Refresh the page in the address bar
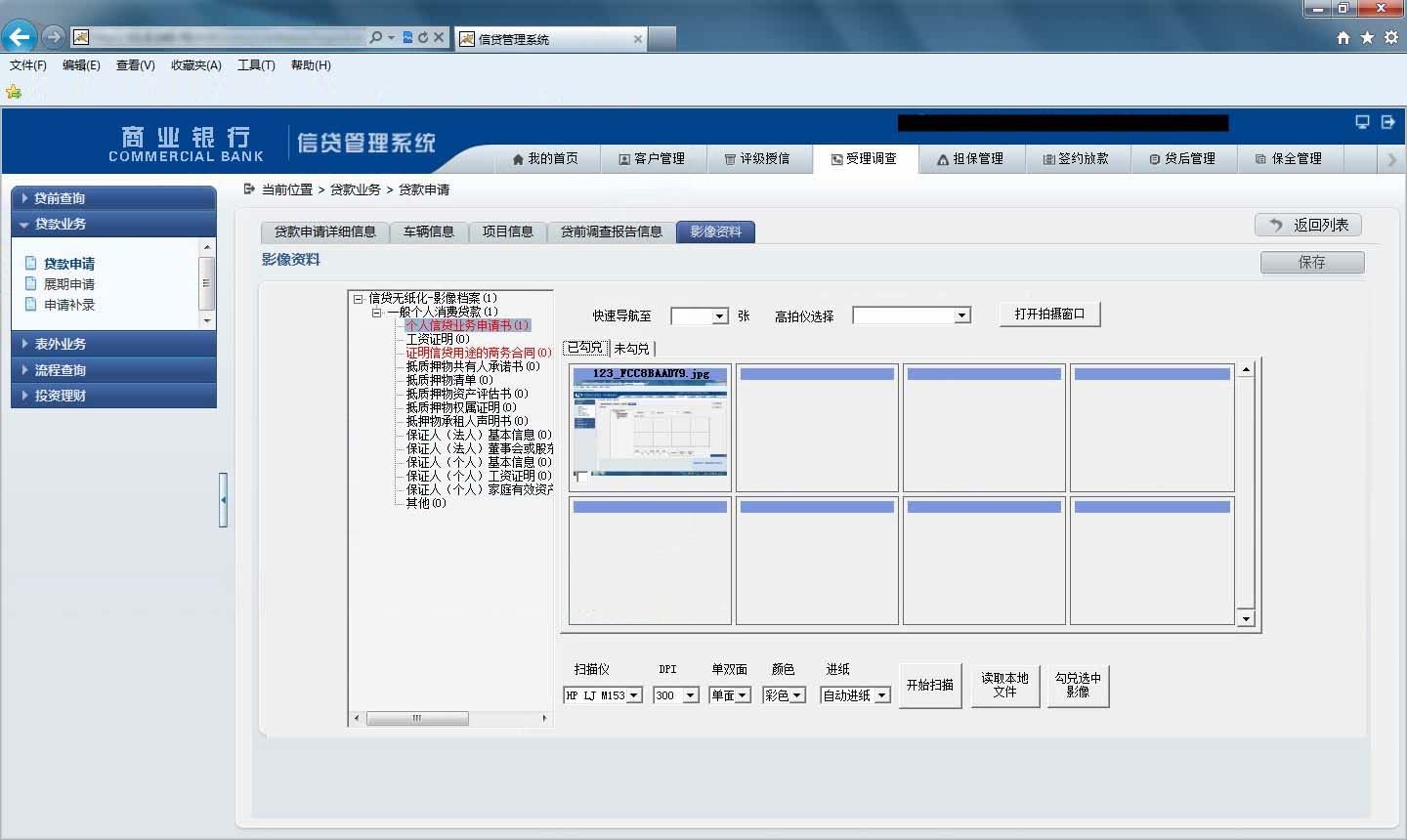 click(x=422, y=37)
